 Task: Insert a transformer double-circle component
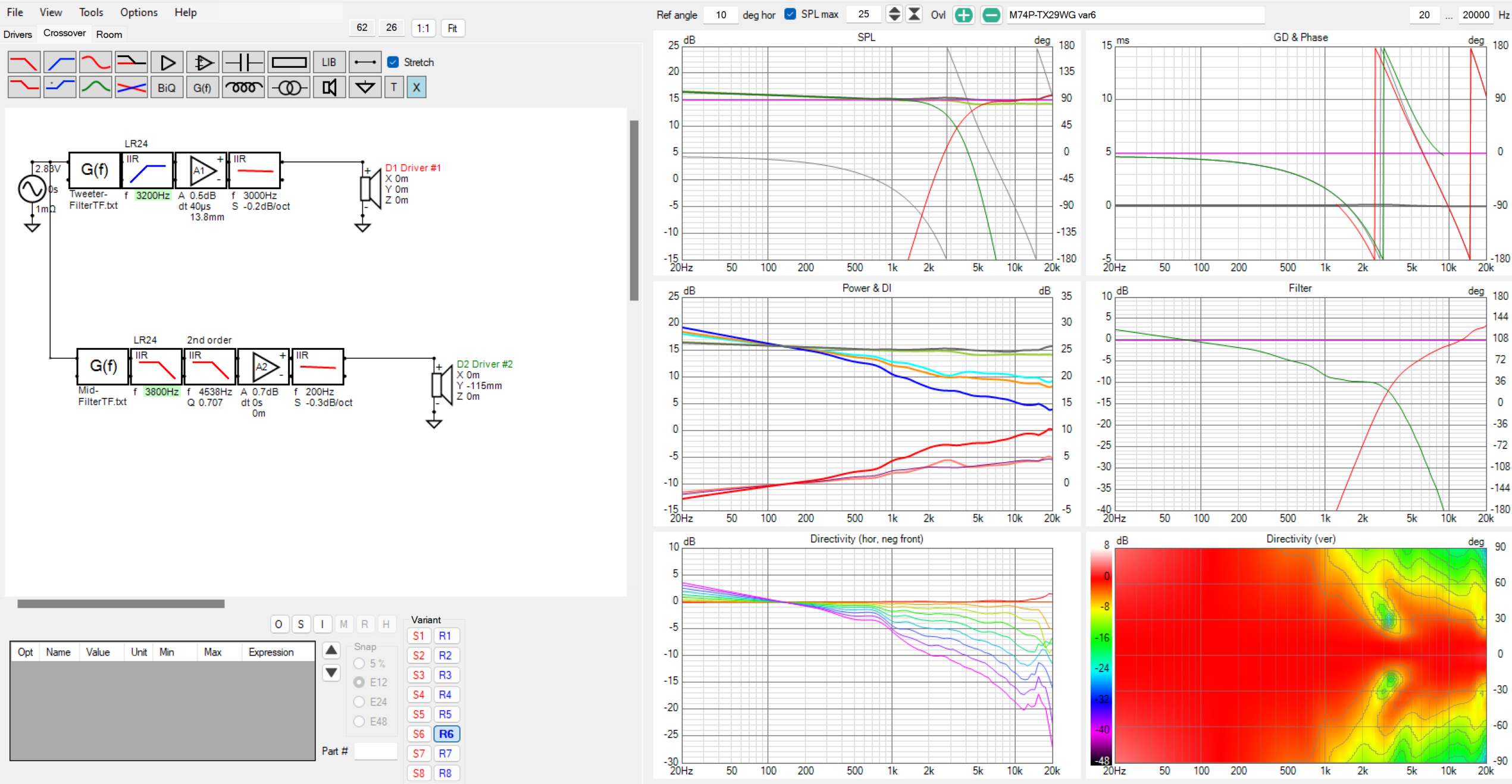pos(289,87)
